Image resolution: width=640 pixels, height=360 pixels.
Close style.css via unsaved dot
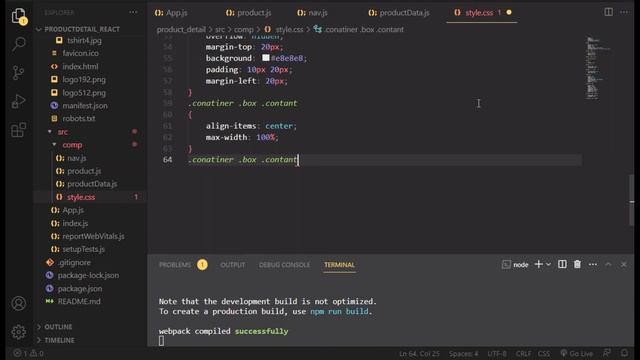(509, 13)
